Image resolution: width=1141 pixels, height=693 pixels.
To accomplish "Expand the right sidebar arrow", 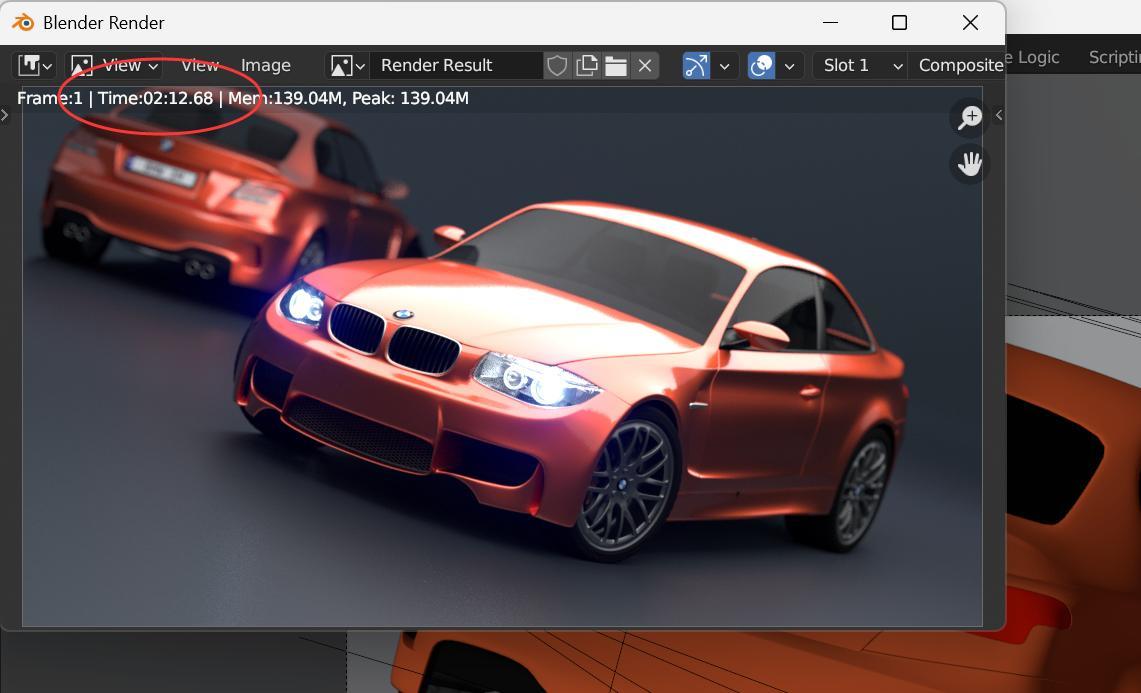I will point(998,115).
